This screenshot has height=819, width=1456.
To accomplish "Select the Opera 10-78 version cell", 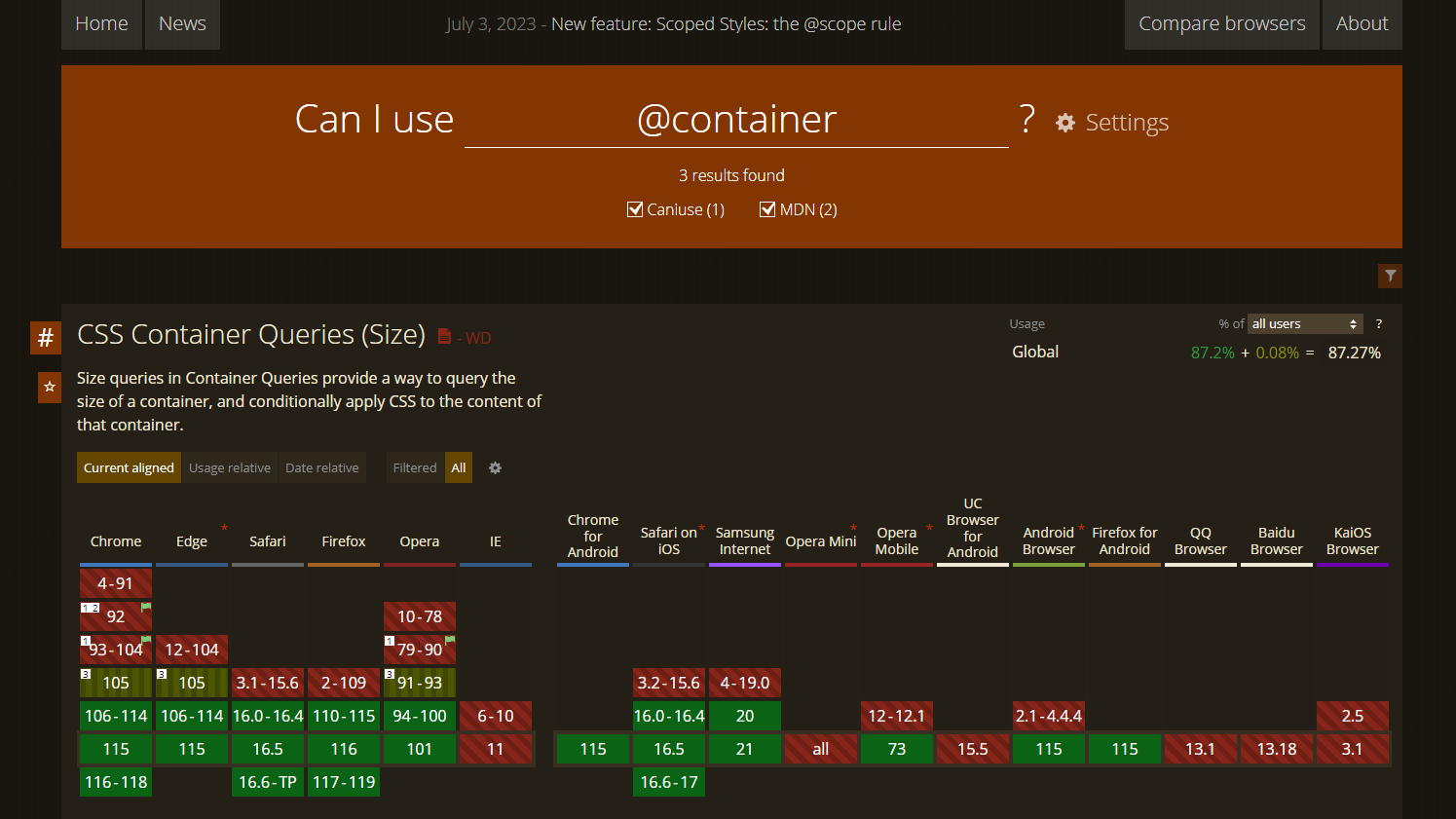I will pos(420,616).
